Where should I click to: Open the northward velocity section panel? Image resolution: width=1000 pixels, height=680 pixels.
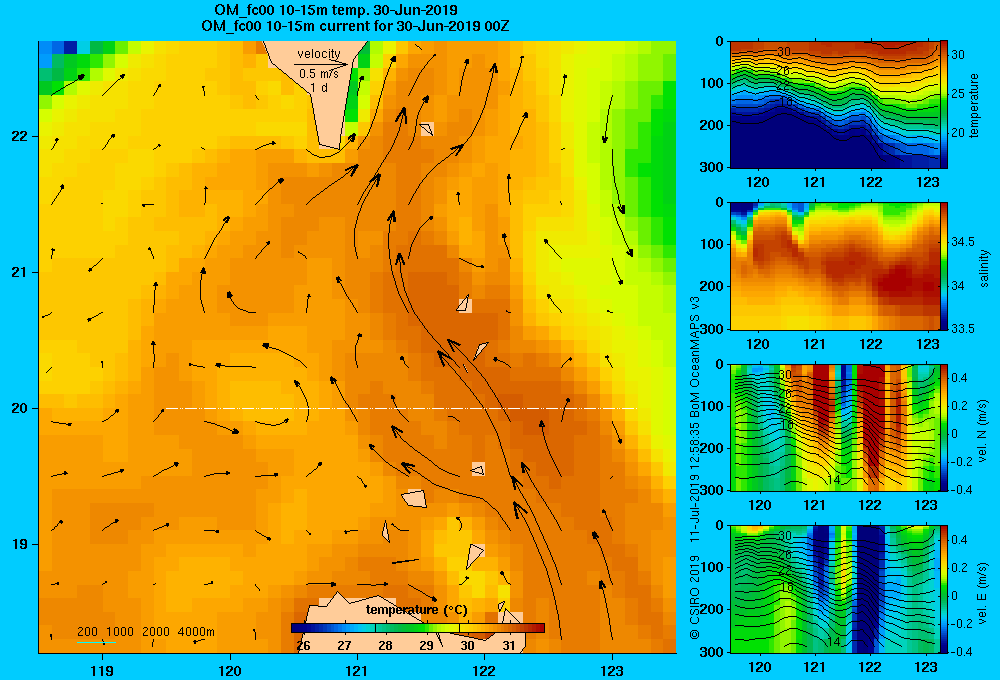click(x=834, y=427)
